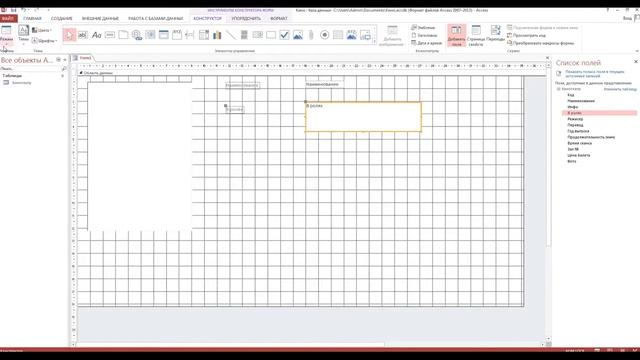Pick the Insert Page Break control
This screenshot has height=360, width=640.
190,35
